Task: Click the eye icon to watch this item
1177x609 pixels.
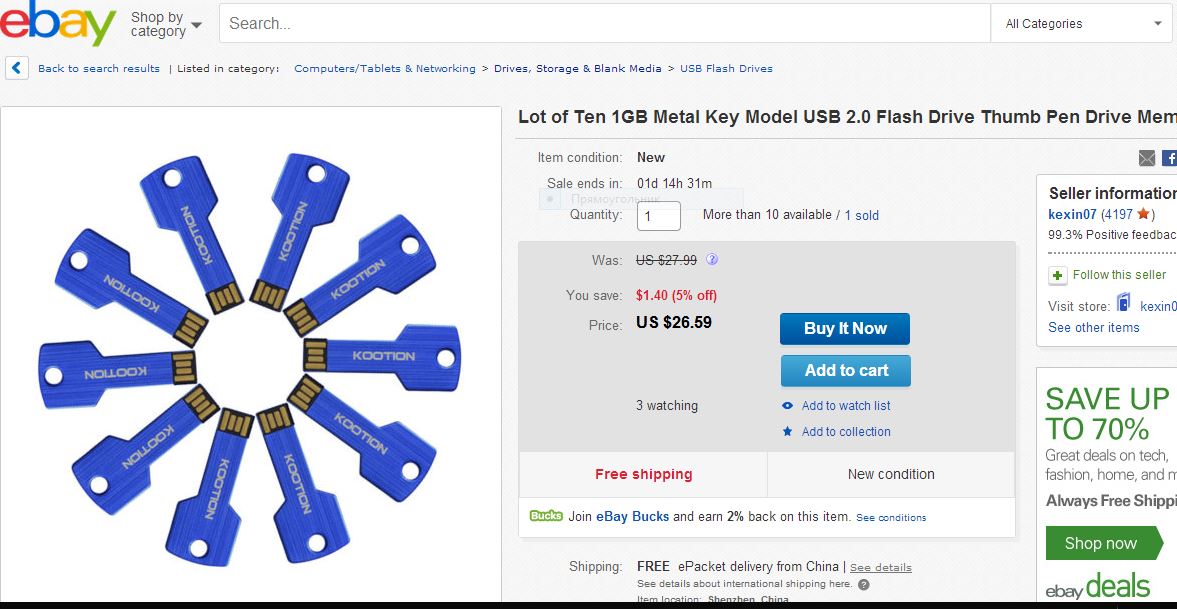Action: 787,406
